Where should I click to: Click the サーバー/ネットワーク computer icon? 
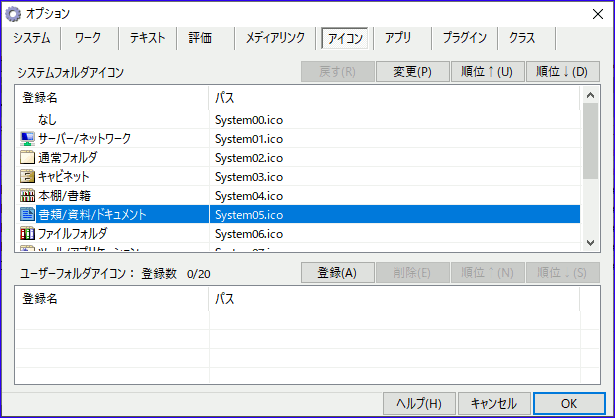click(x=27, y=139)
